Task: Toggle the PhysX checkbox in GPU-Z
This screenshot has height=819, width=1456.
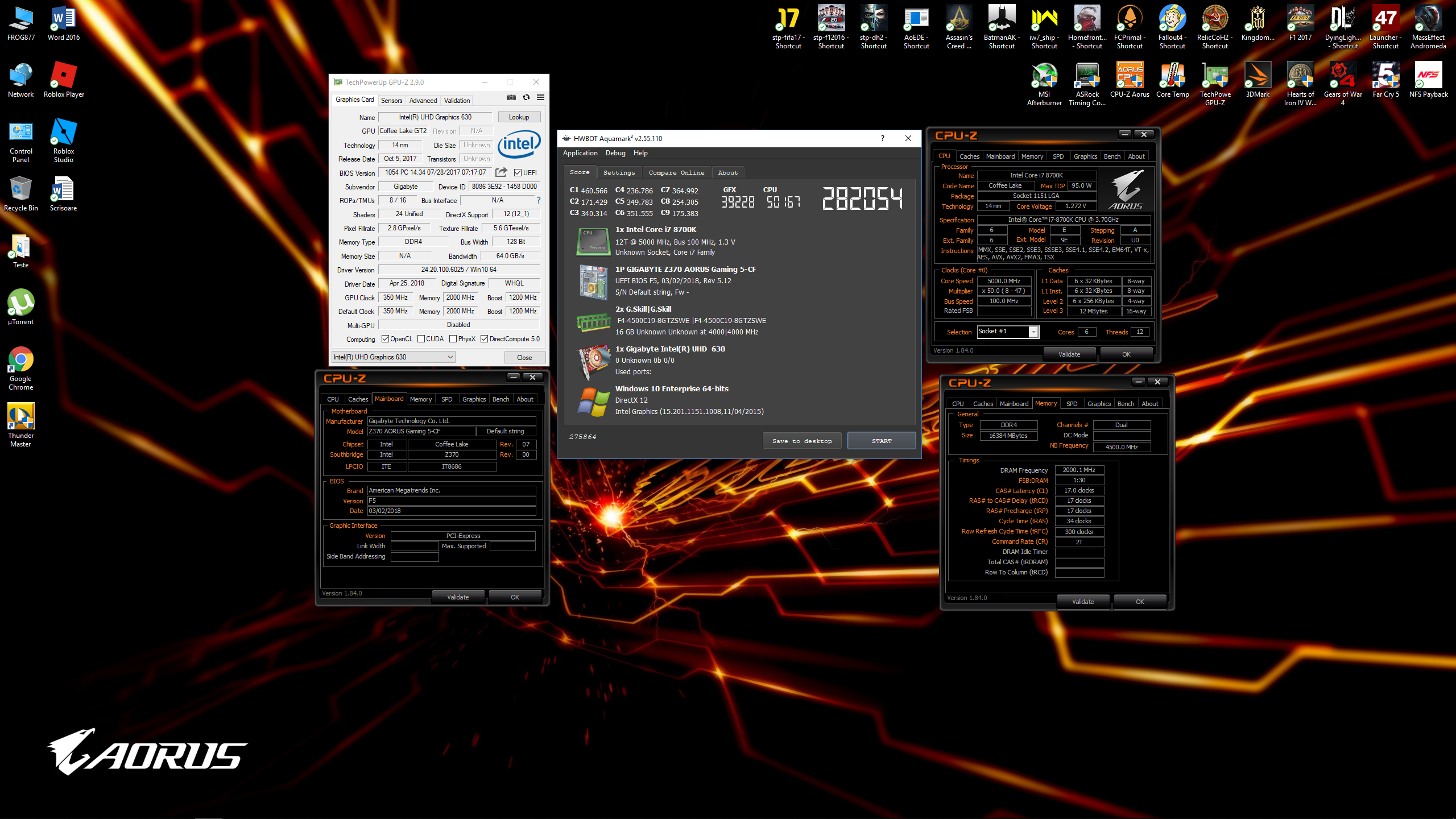Action: [453, 339]
